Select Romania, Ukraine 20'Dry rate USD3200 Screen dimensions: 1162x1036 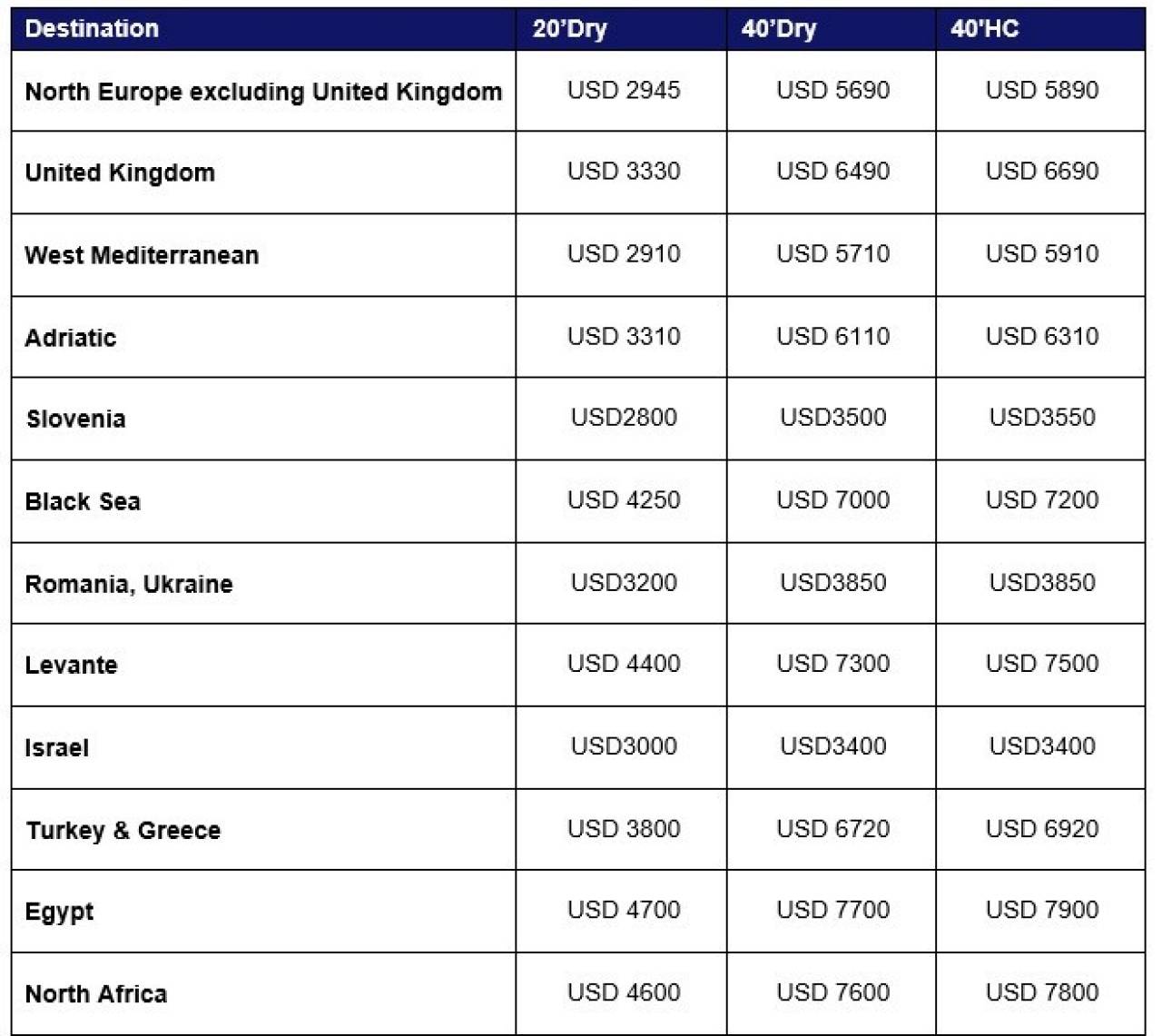point(624,582)
